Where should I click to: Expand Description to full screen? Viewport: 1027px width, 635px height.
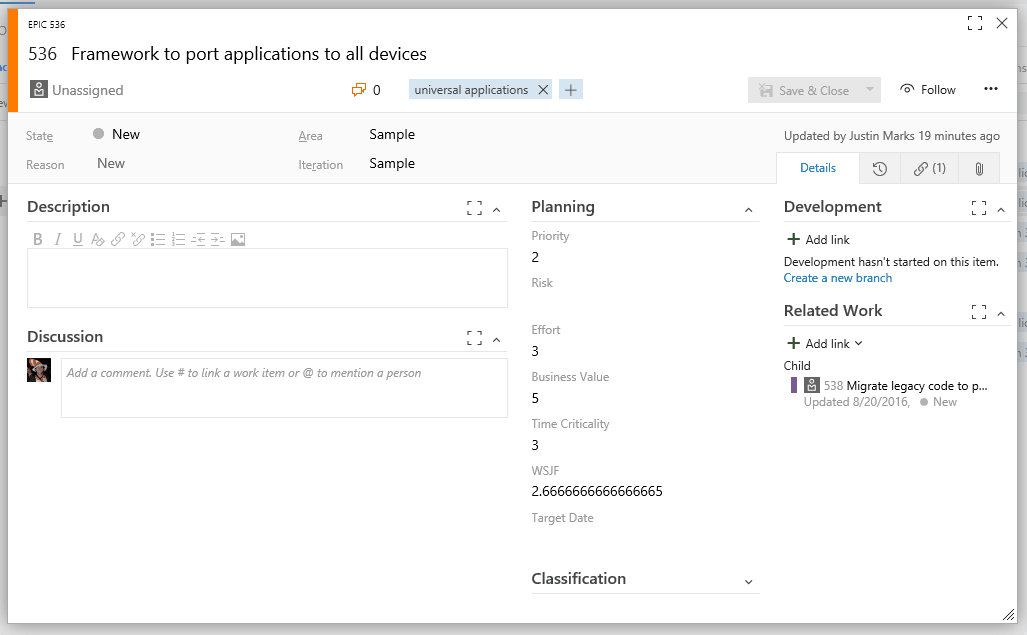(474, 206)
